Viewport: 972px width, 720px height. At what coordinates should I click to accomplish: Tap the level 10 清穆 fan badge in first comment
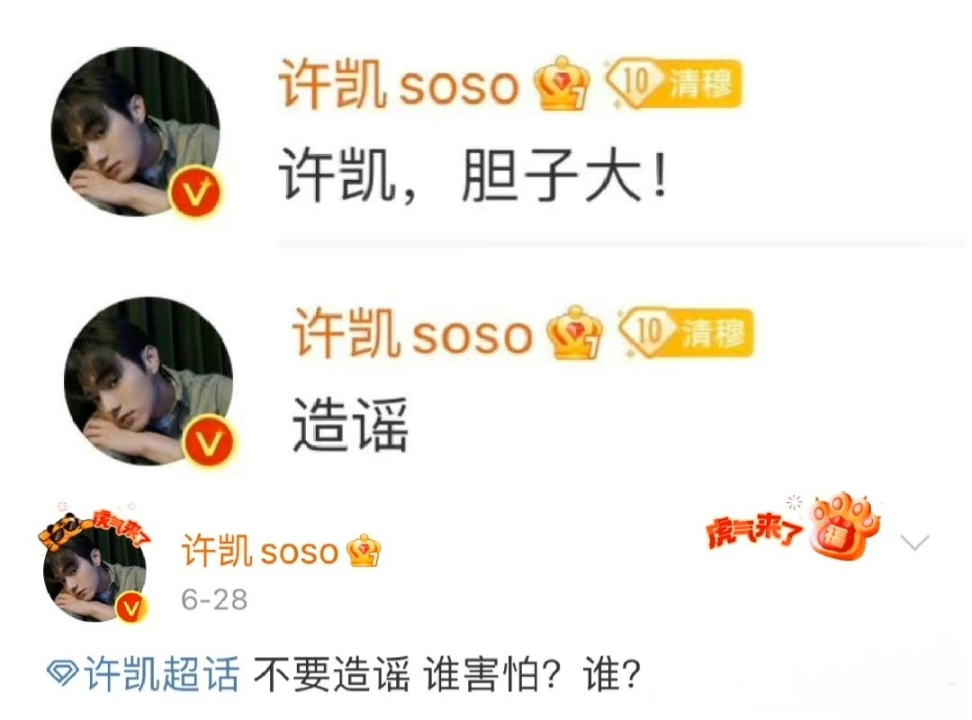coord(673,84)
